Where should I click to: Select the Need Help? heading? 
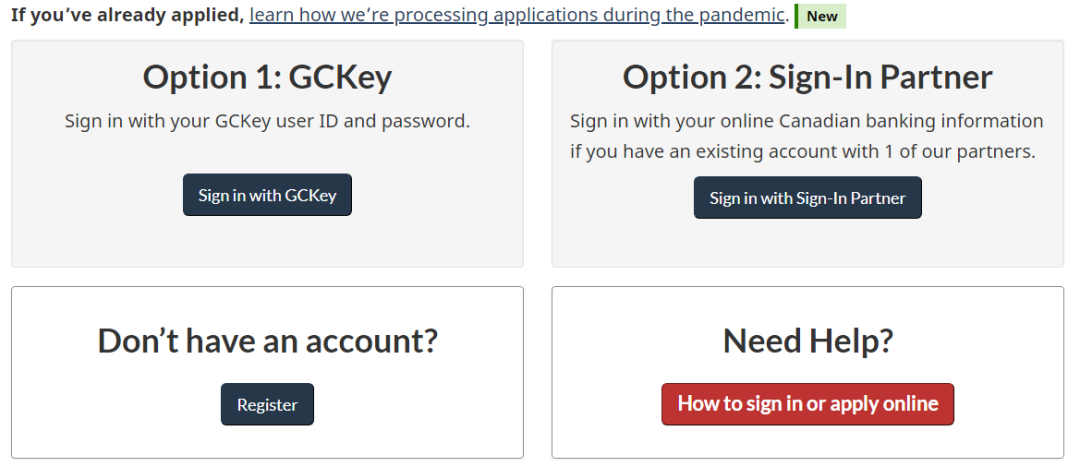pos(807,341)
